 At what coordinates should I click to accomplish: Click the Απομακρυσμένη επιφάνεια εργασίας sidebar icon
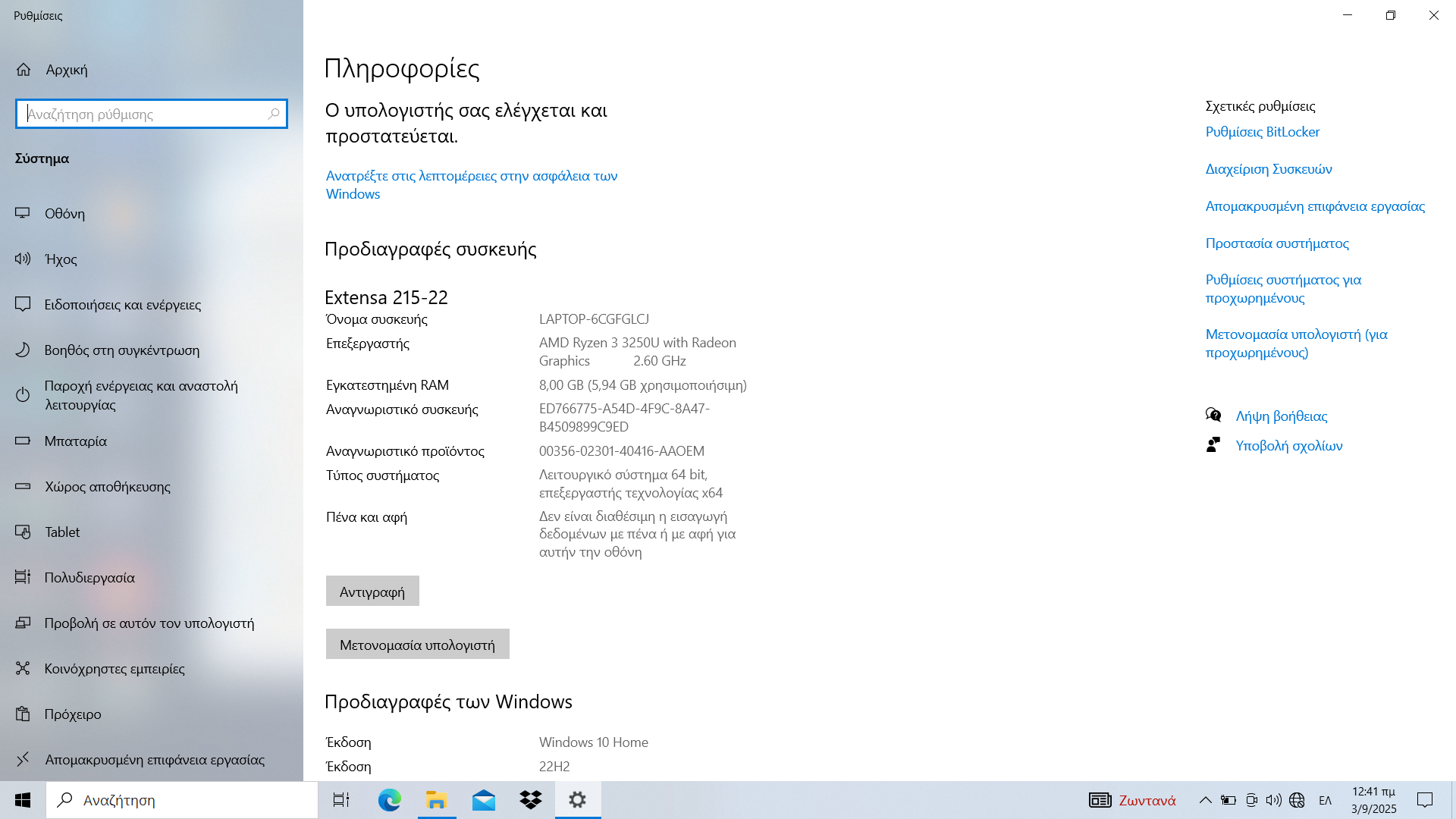point(23,759)
